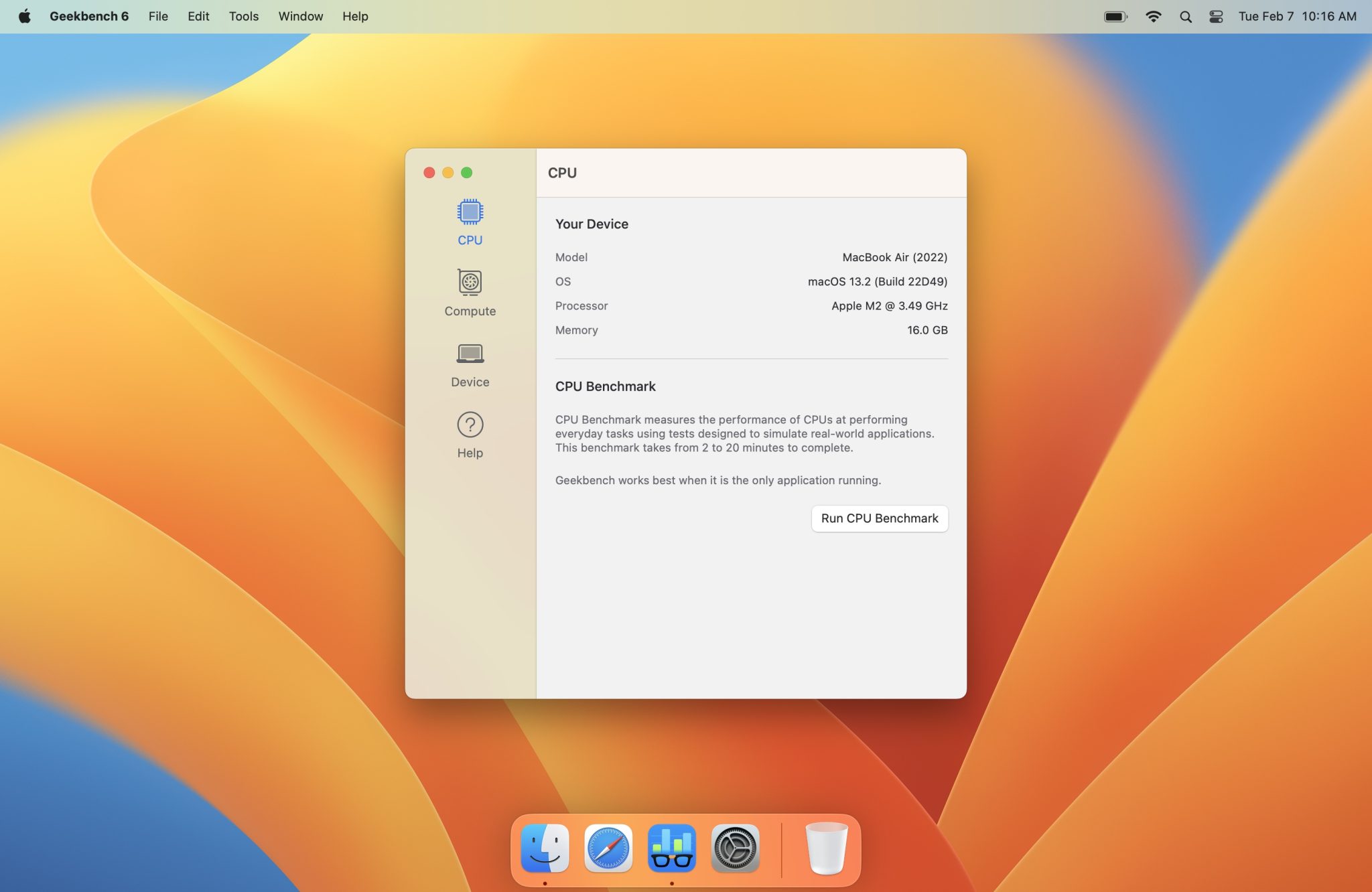Viewport: 1372px width, 892px height.
Task: Click the battery status icon
Action: coord(1115,17)
